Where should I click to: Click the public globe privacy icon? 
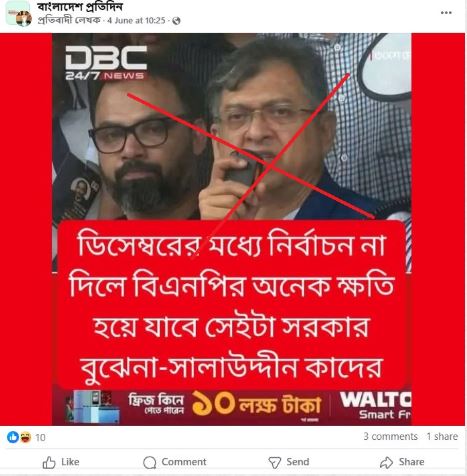(176, 21)
